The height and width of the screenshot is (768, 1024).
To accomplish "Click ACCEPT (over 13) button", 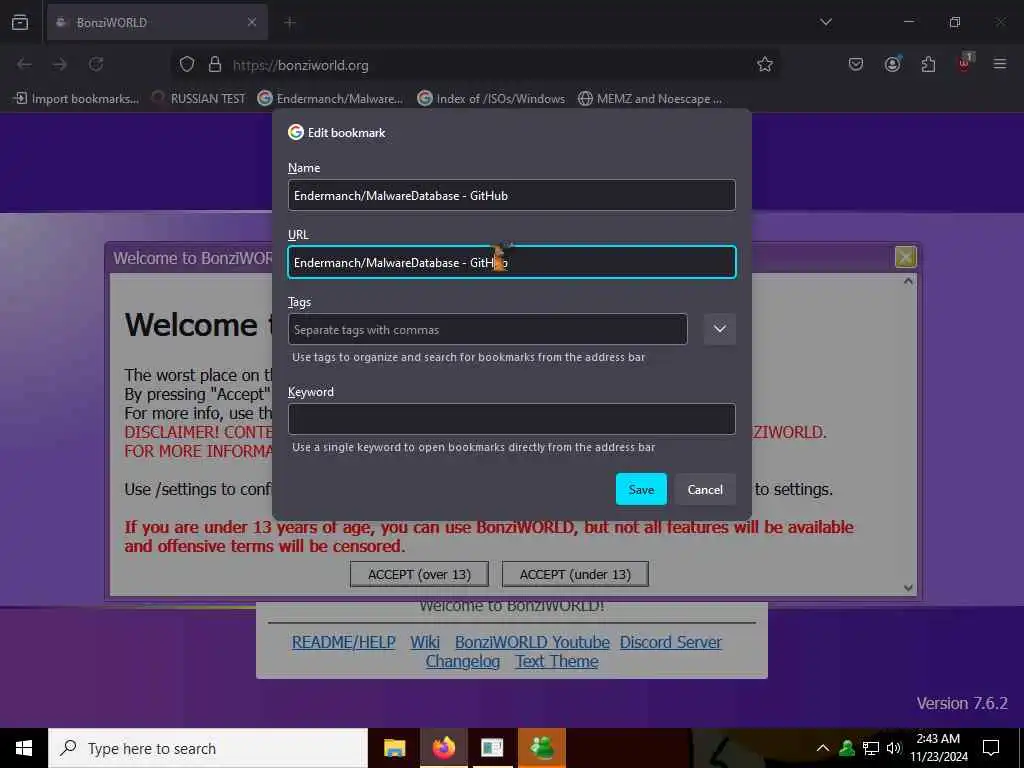I will click(419, 574).
